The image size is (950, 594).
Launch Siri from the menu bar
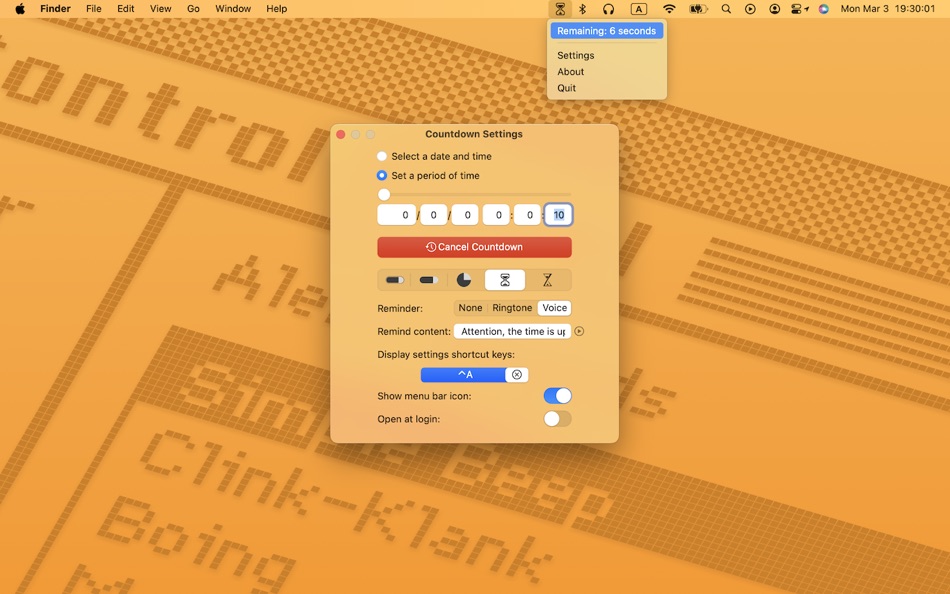(x=823, y=8)
